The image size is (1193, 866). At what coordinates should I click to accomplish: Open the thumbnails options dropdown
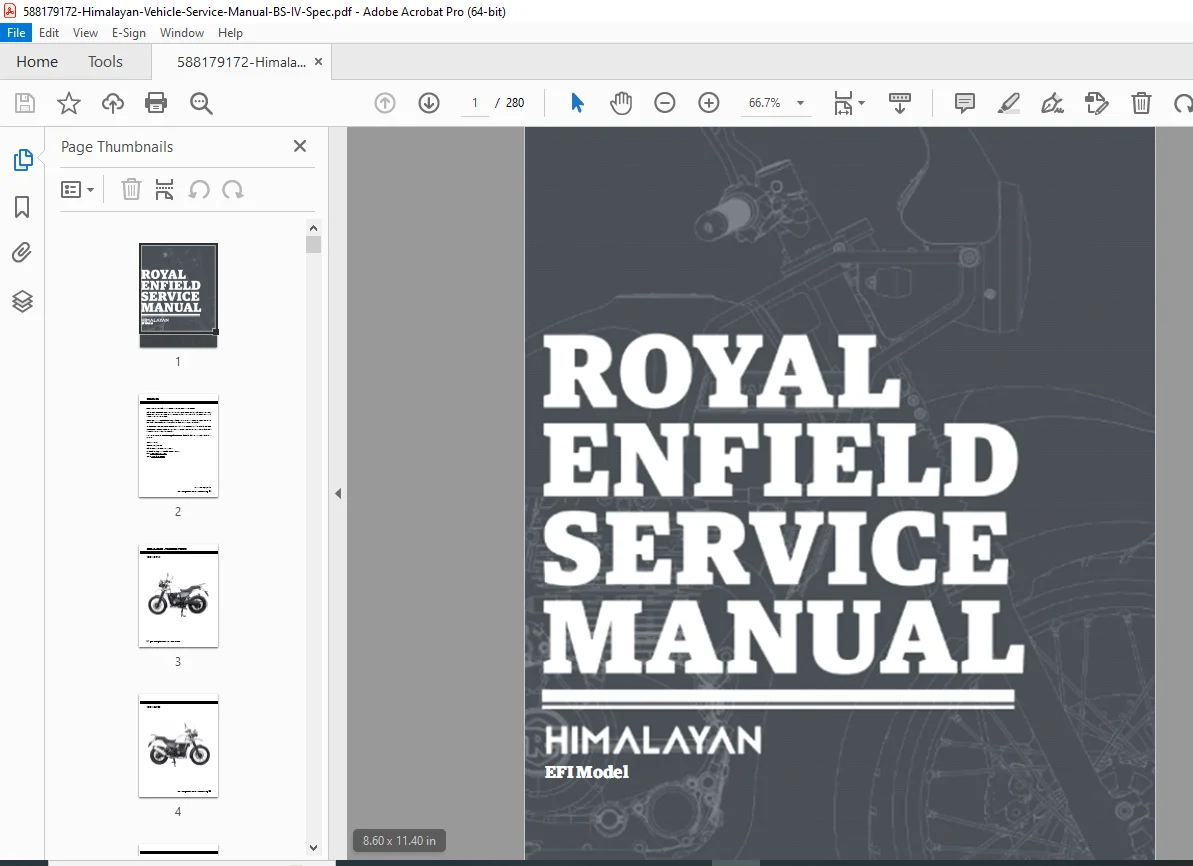coord(78,189)
